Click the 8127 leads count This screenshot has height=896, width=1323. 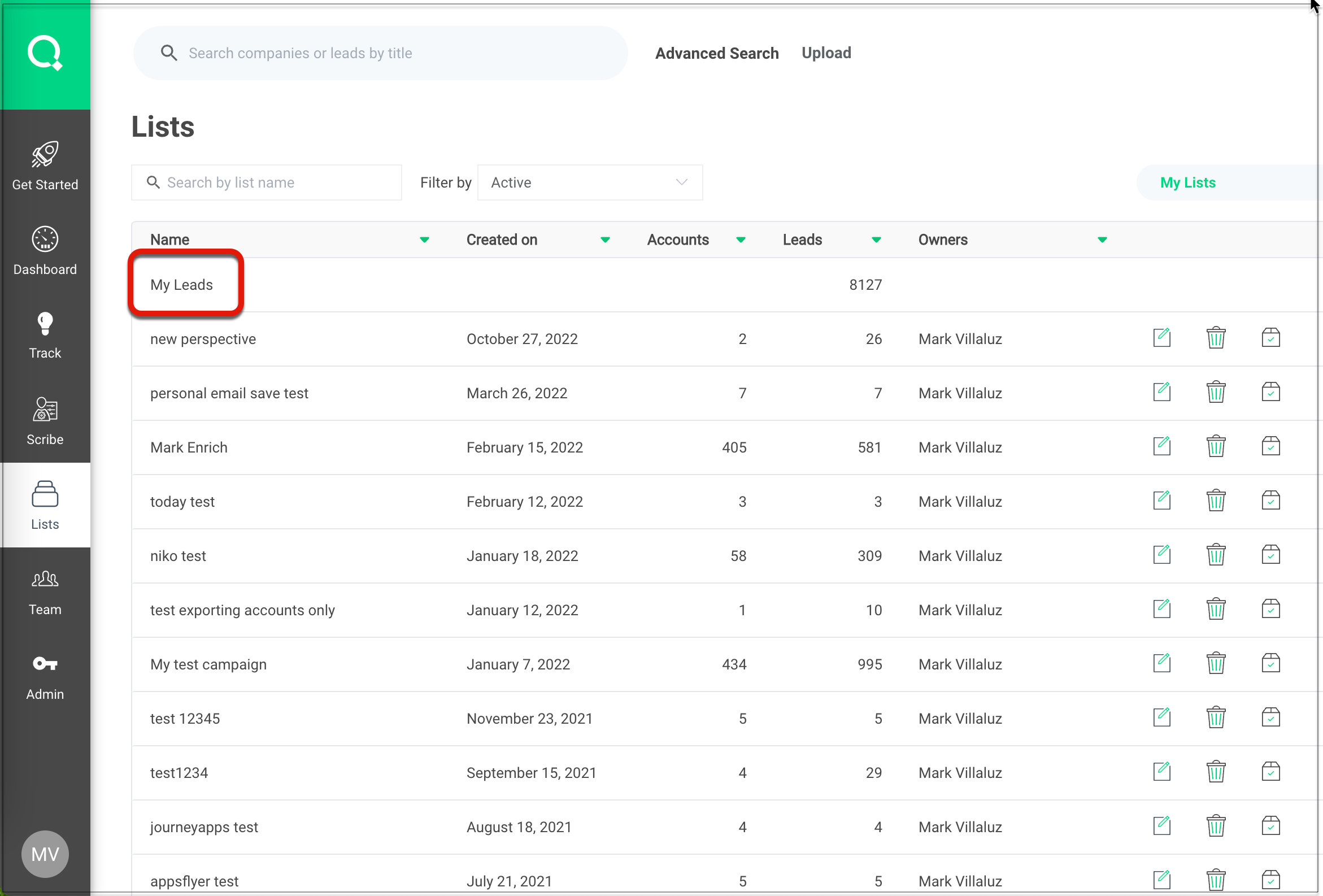865,285
